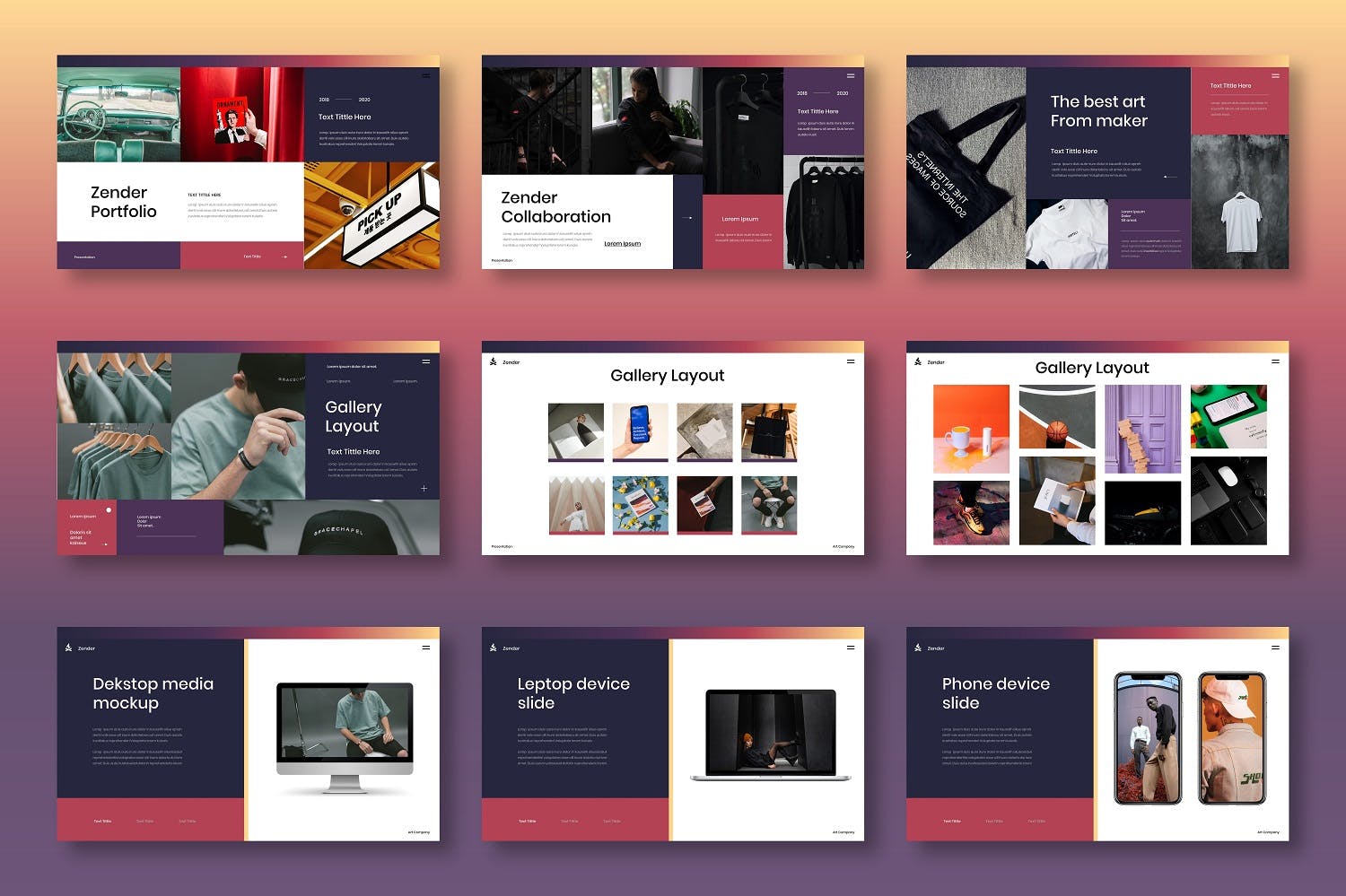Click arrow icon beside Text Tittle on Portfolio slide
The image size is (1346, 896).
(x=285, y=257)
